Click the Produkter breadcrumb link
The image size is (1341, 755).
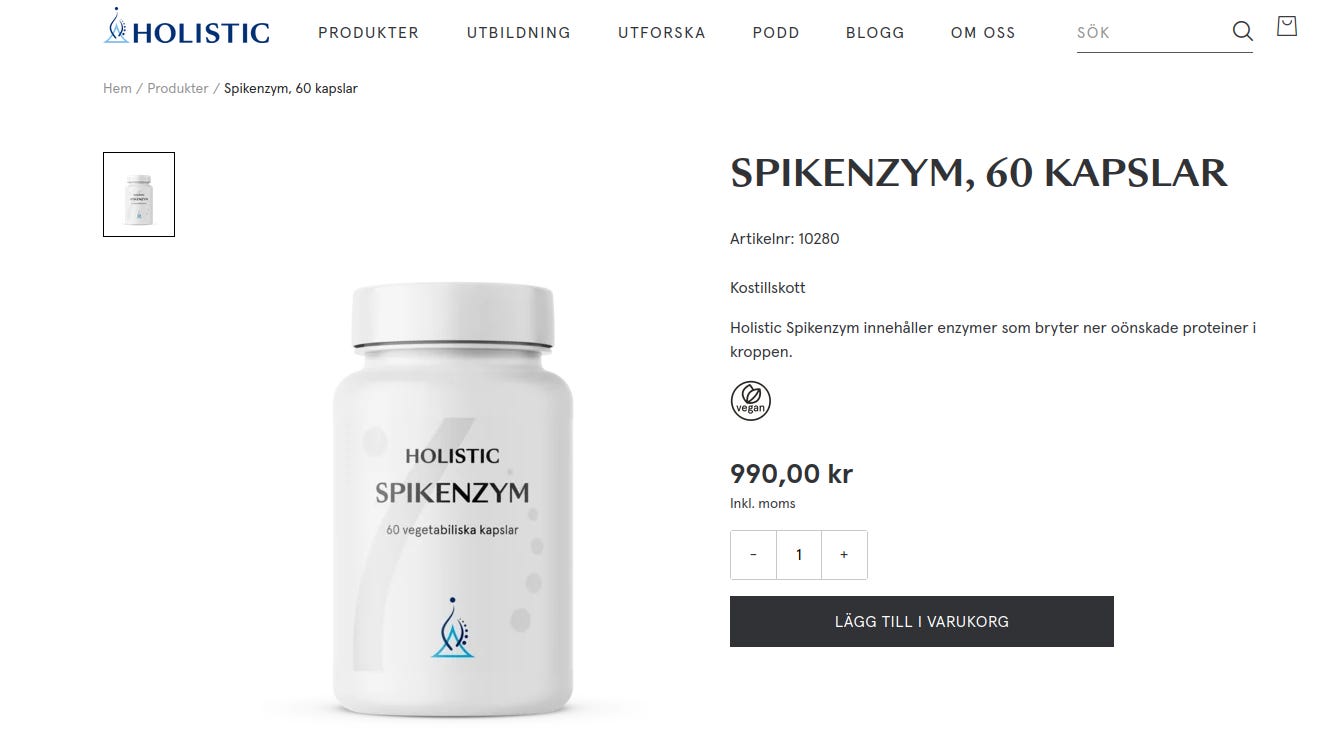178,88
